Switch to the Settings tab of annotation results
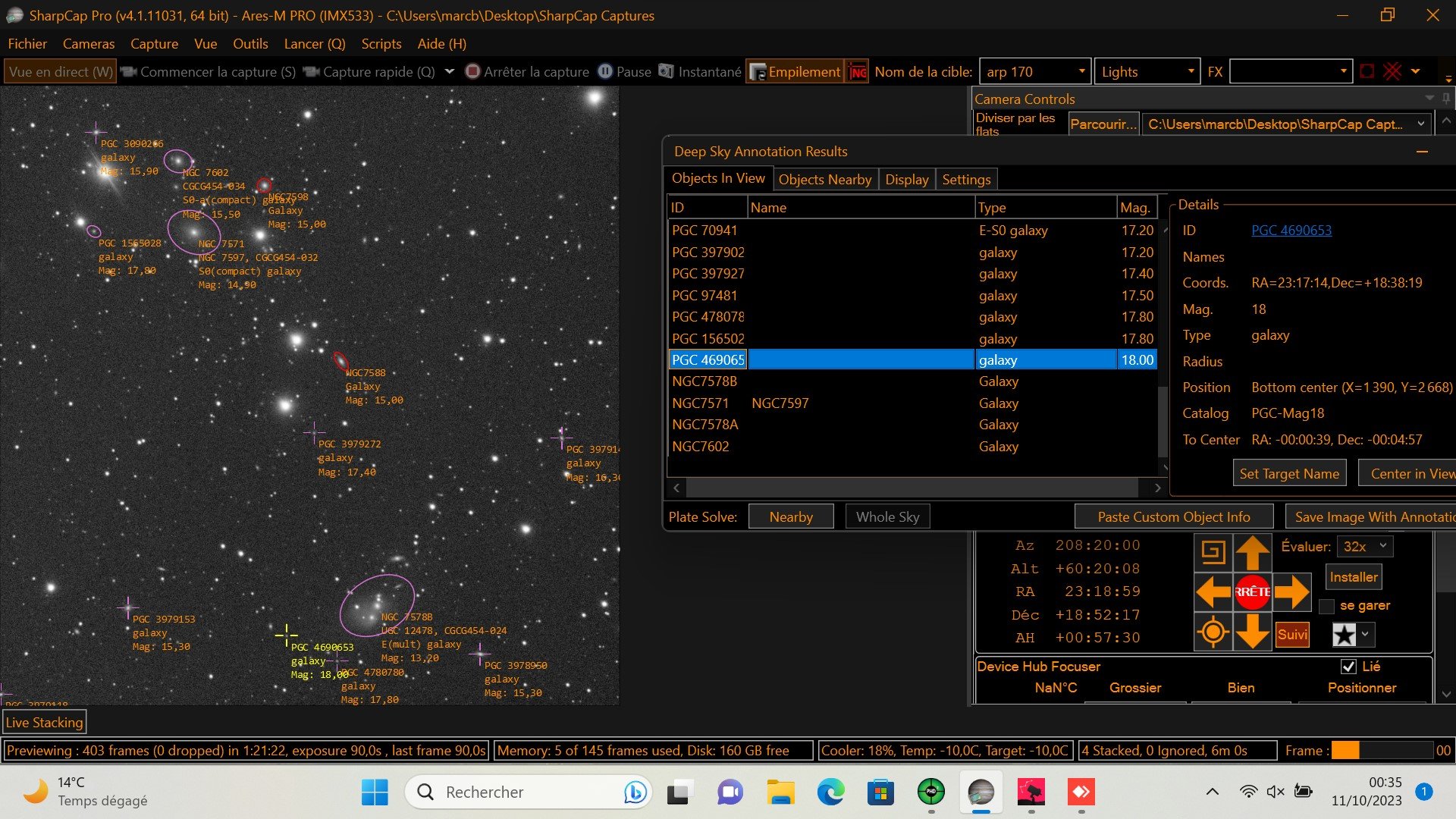Viewport: 1456px width, 819px height. pyautogui.click(x=966, y=180)
